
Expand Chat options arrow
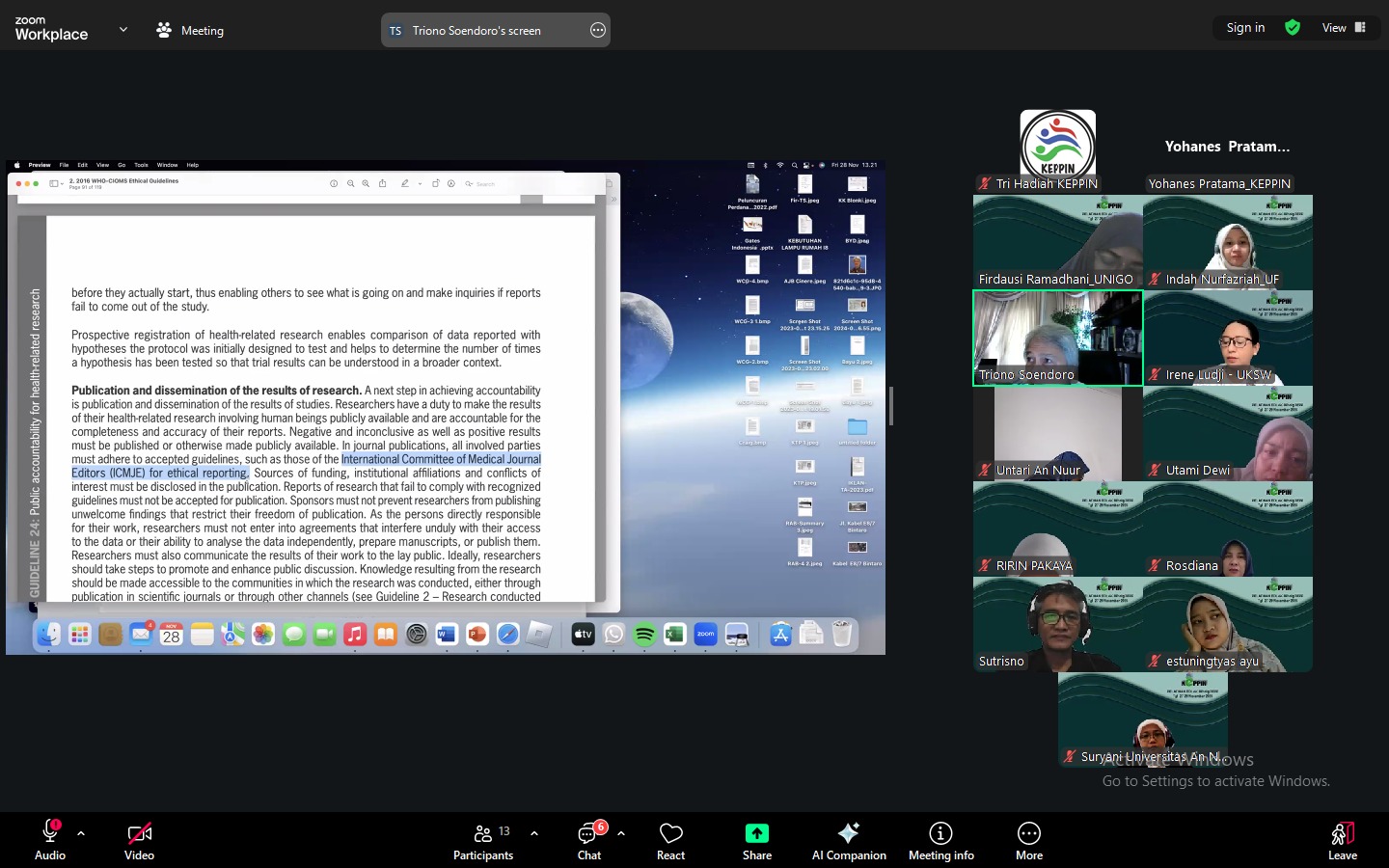(621, 833)
